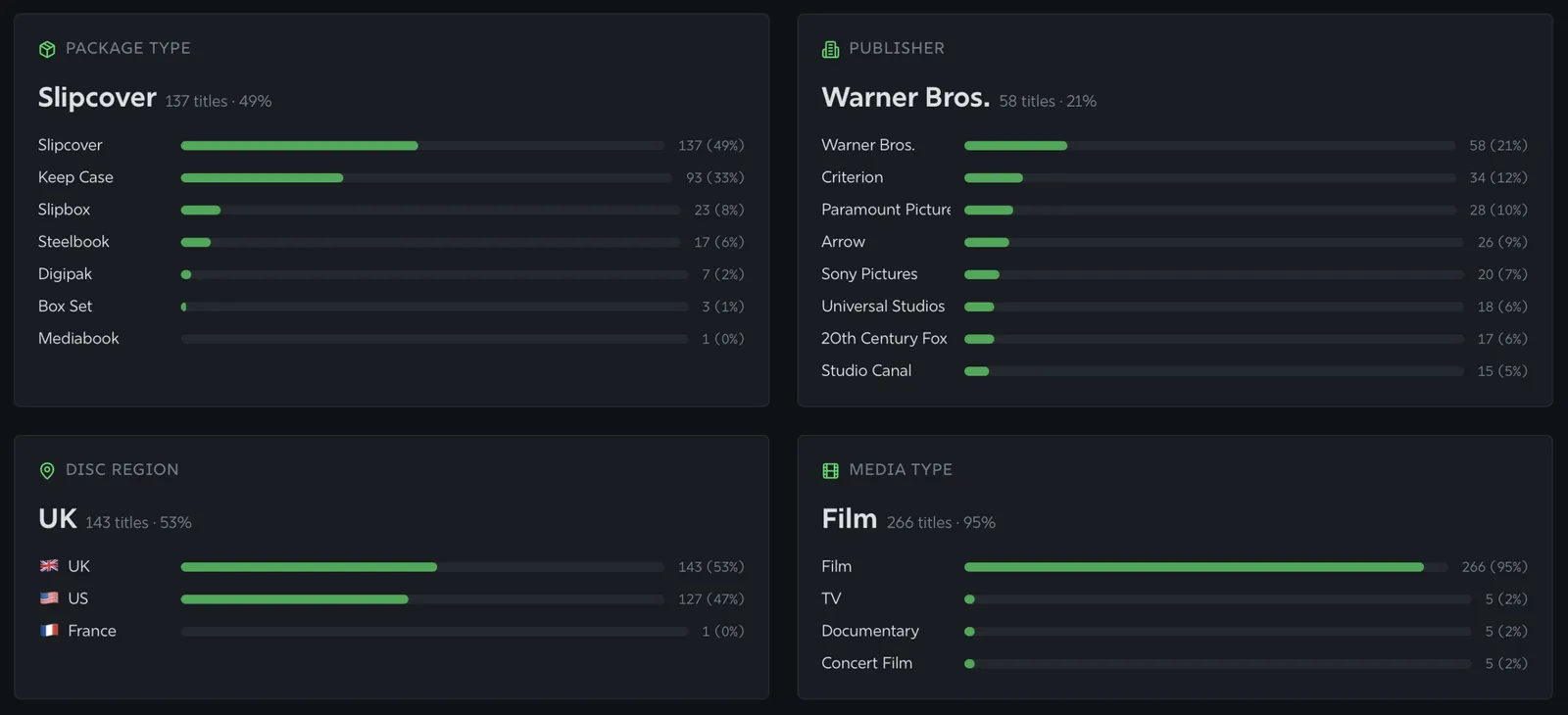Image resolution: width=1568 pixels, height=715 pixels.
Task: Select the Studio Canal publisher row
Action: [1174, 371]
